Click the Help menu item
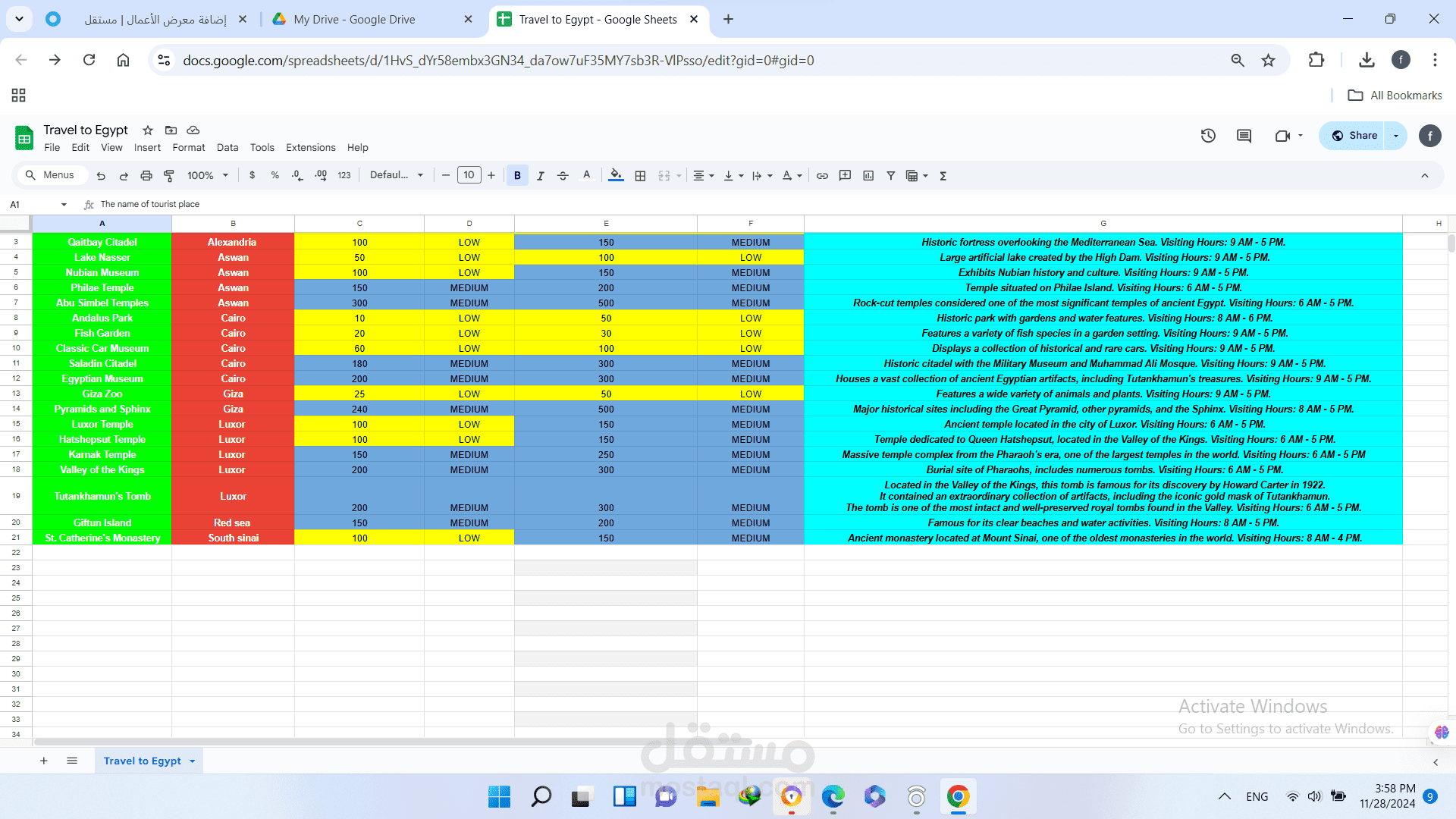Screen dimensions: 1456x819 point(357,148)
